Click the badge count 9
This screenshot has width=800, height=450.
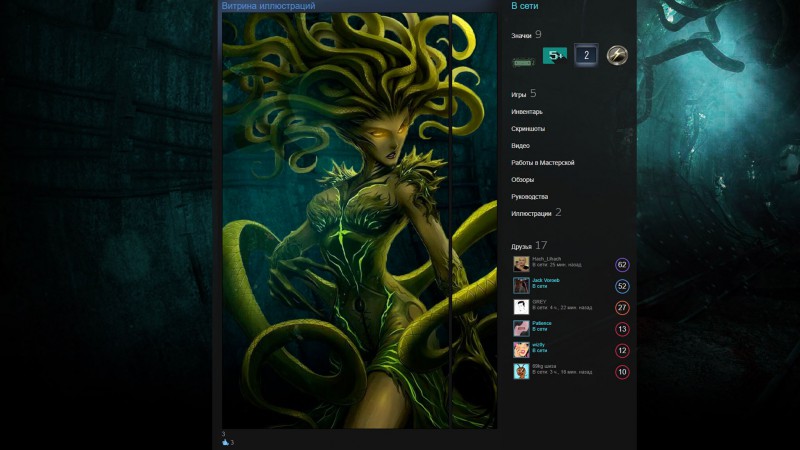pyautogui.click(x=538, y=35)
